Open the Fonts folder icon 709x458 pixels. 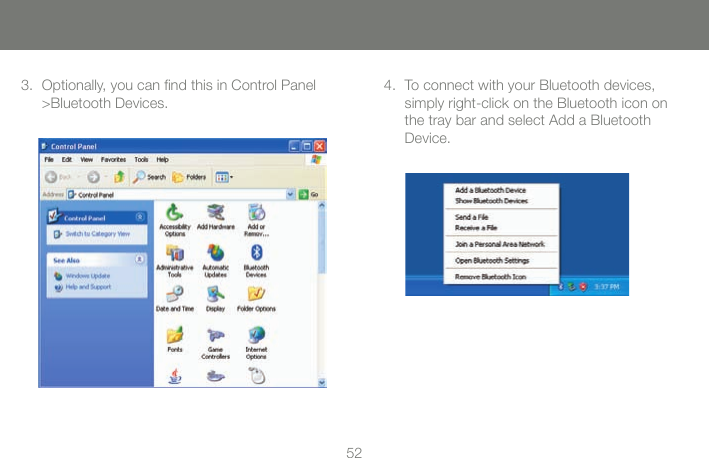tap(175, 340)
